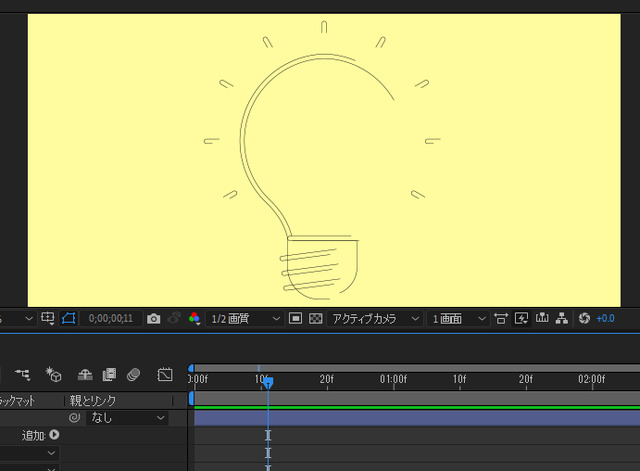Image resolution: width=640 pixels, height=471 pixels.
Task: Click the current time 0;00;00;11 field
Action: tap(111, 318)
